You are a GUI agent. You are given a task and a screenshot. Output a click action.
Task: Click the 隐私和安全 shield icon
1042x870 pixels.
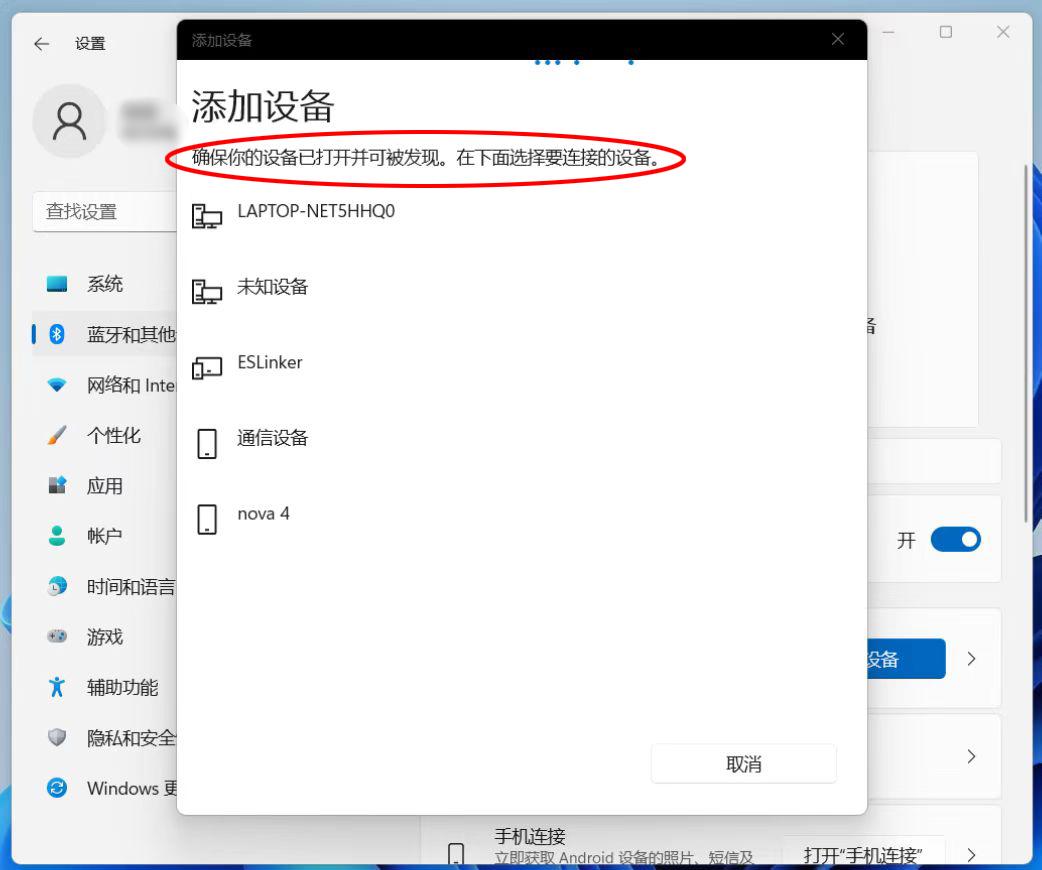coord(57,737)
